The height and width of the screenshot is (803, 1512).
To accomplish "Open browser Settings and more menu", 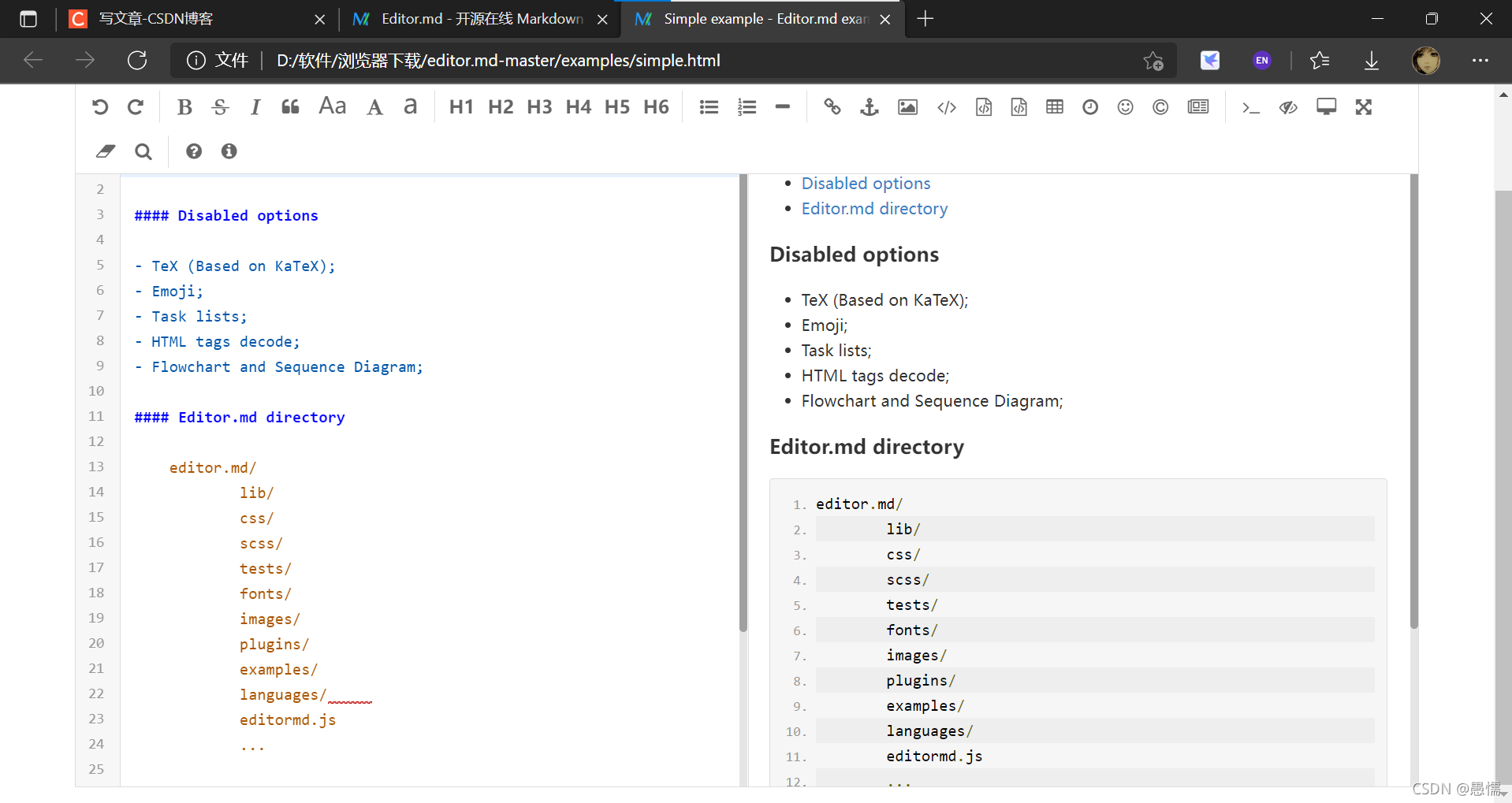I will [x=1480, y=61].
